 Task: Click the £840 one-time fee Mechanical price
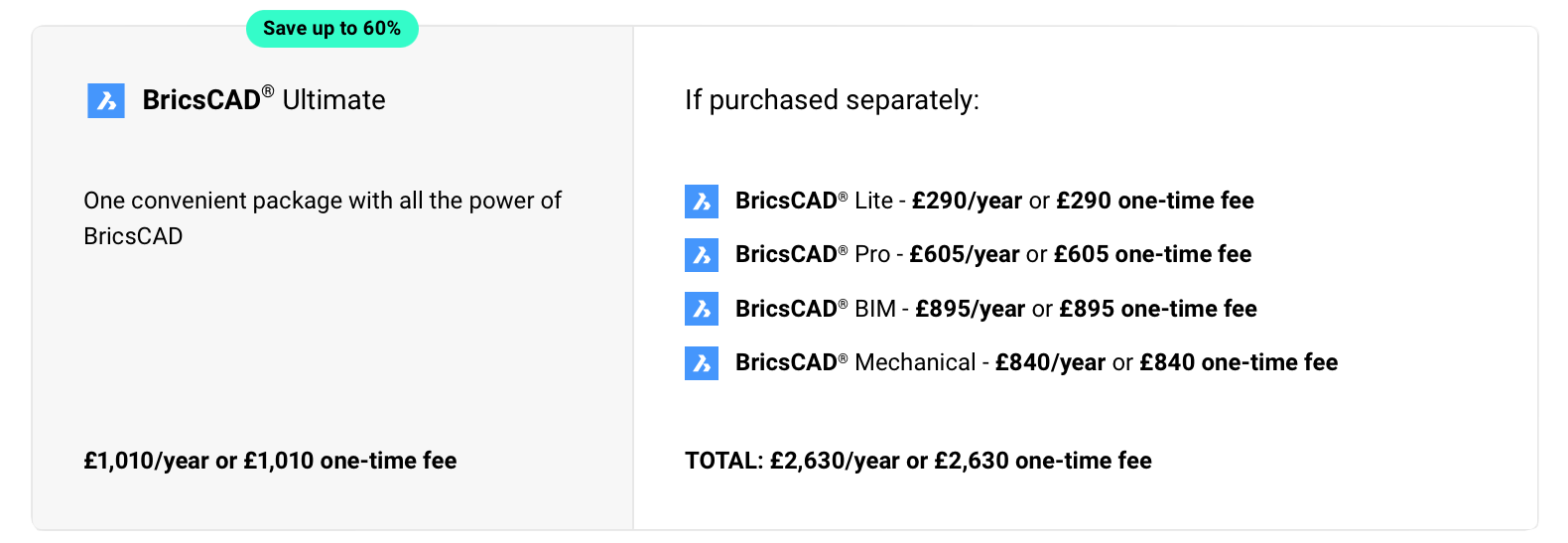click(x=1239, y=363)
